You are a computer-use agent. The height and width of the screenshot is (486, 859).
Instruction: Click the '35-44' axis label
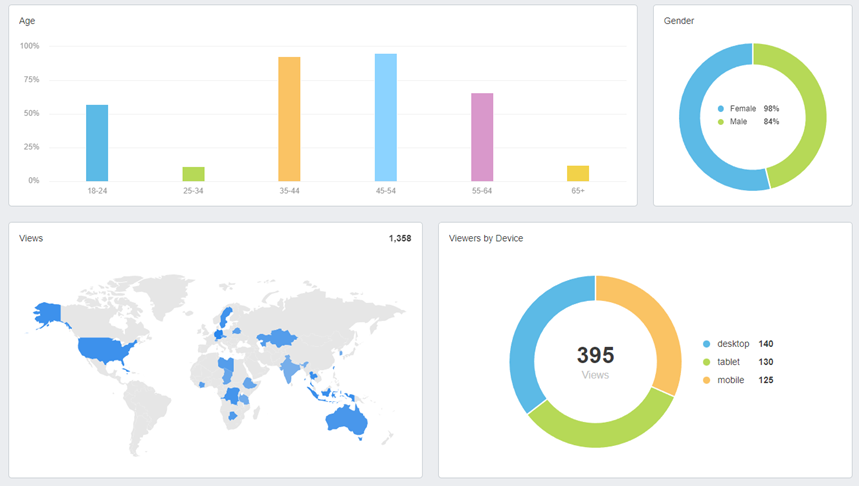point(289,191)
